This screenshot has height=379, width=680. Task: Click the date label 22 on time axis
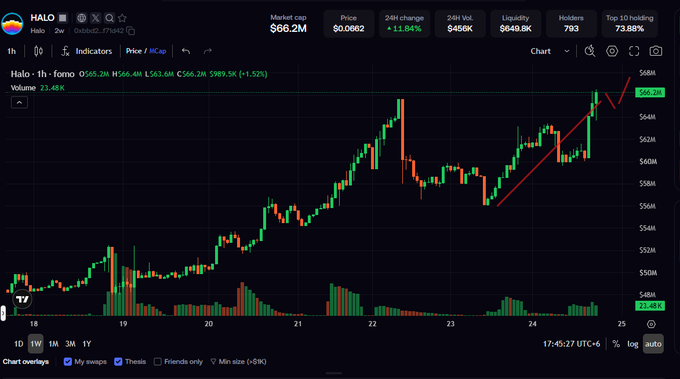pyautogui.click(x=373, y=324)
